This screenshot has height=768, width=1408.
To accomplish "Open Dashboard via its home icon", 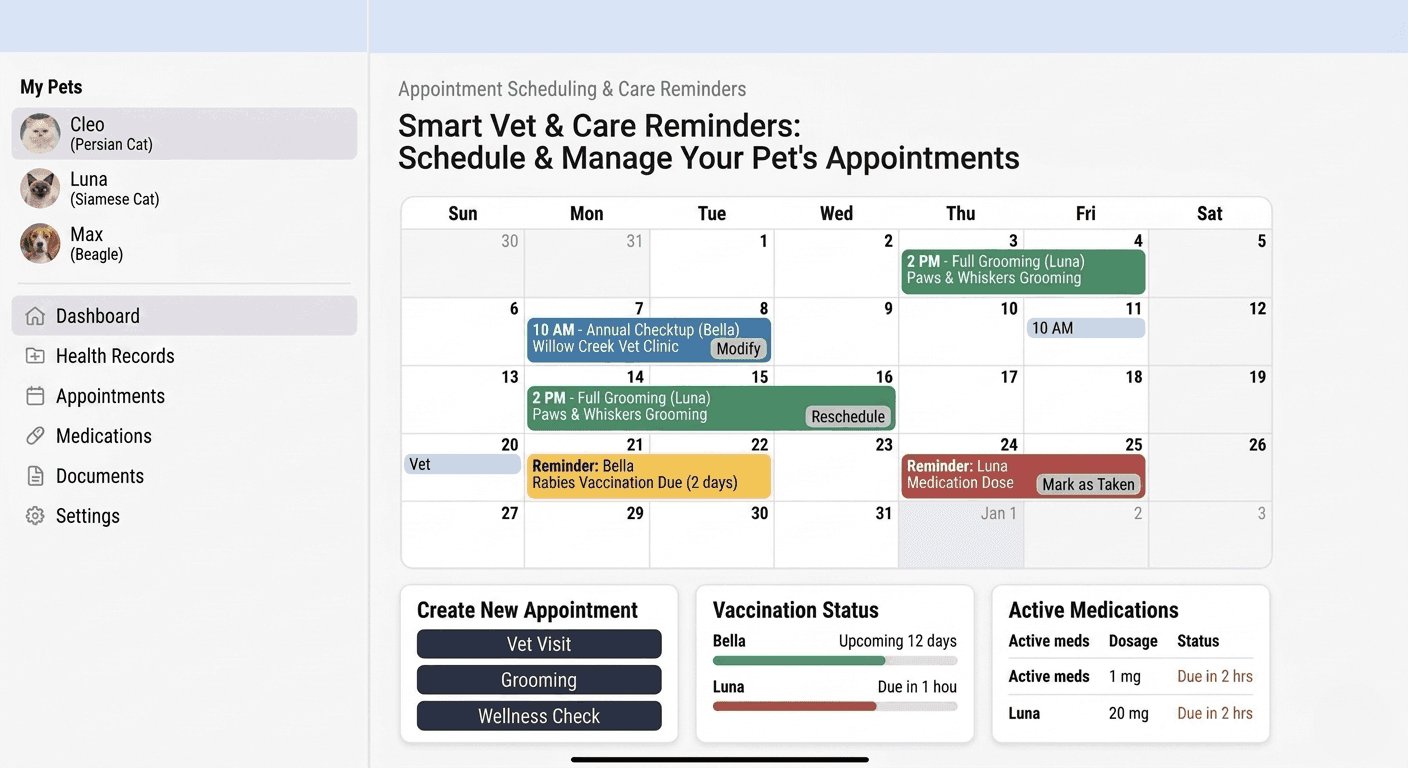I will tap(35, 316).
